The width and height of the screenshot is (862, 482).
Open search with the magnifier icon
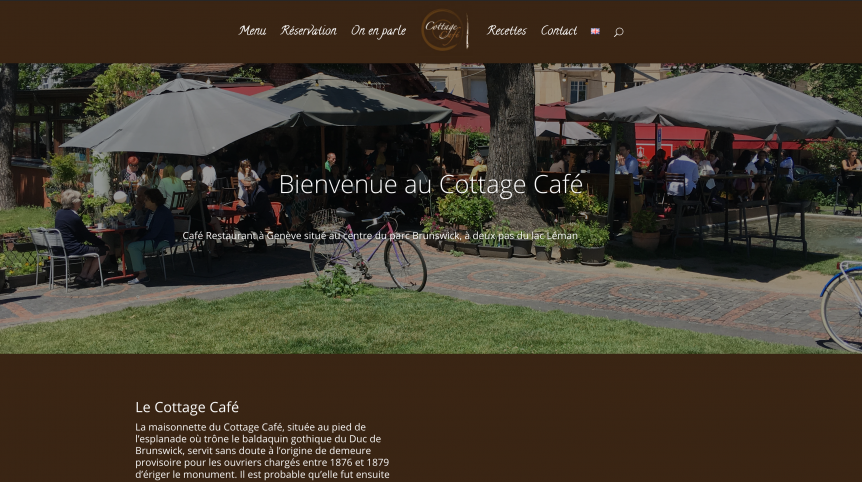(x=618, y=32)
